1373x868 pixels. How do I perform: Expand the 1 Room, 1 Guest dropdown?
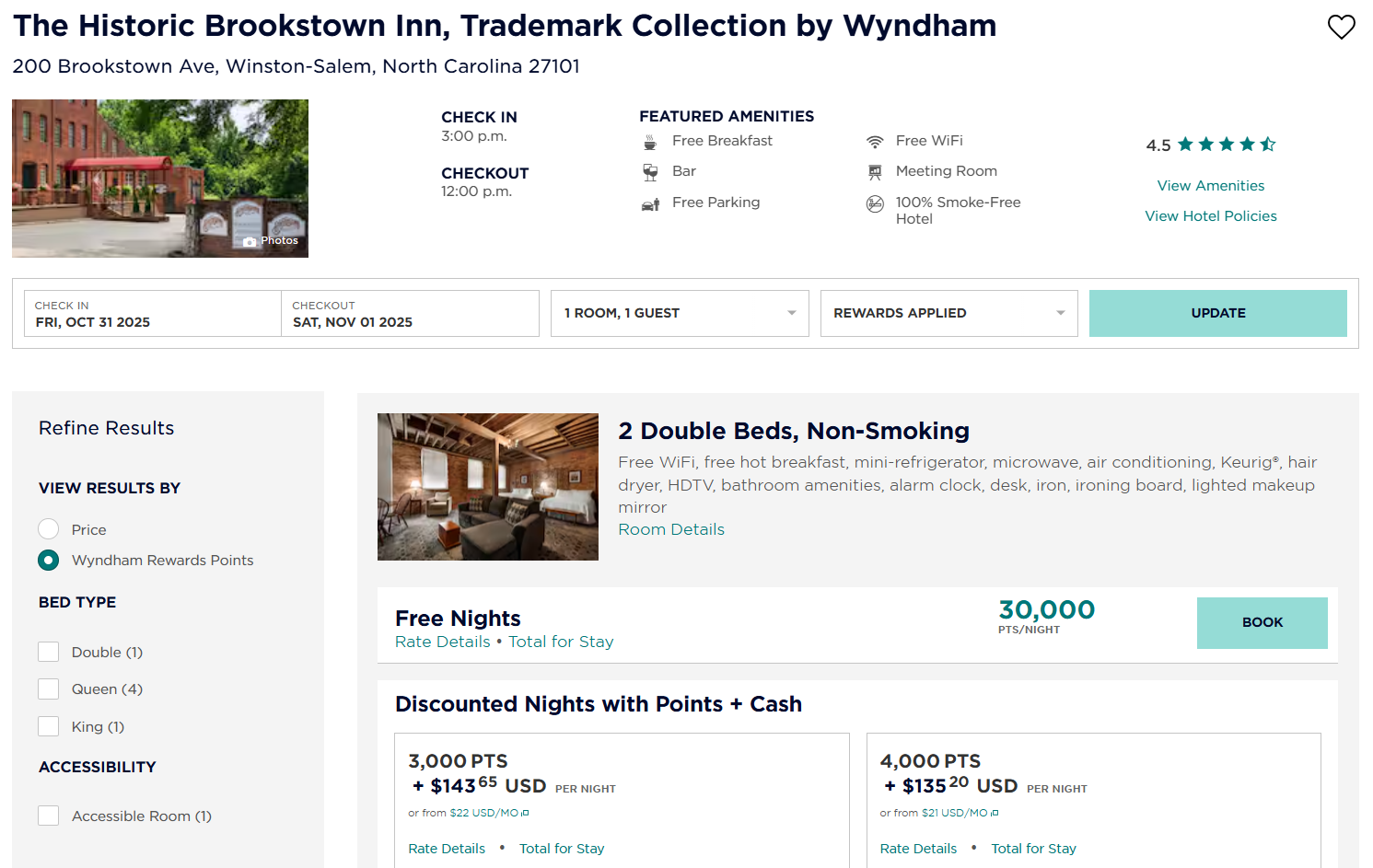(680, 314)
